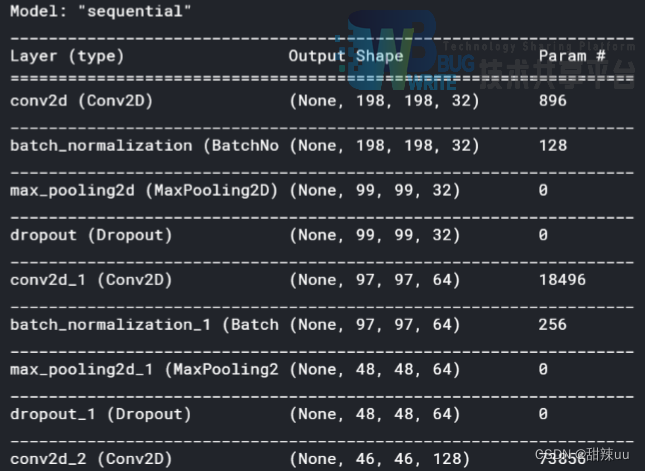Select the "Layer (type)" column header
This screenshot has width=645, height=471.
pos(67,56)
